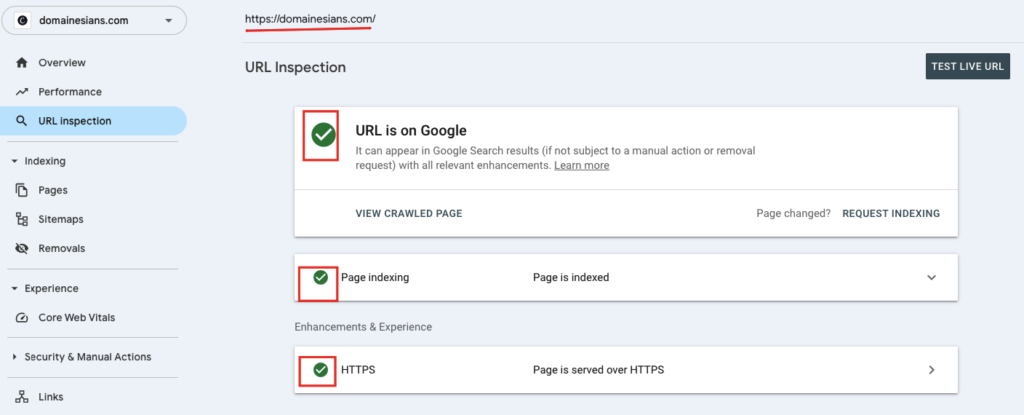Click the TEST LIVE URL button
This screenshot has height=415, width=1024.
968,67
